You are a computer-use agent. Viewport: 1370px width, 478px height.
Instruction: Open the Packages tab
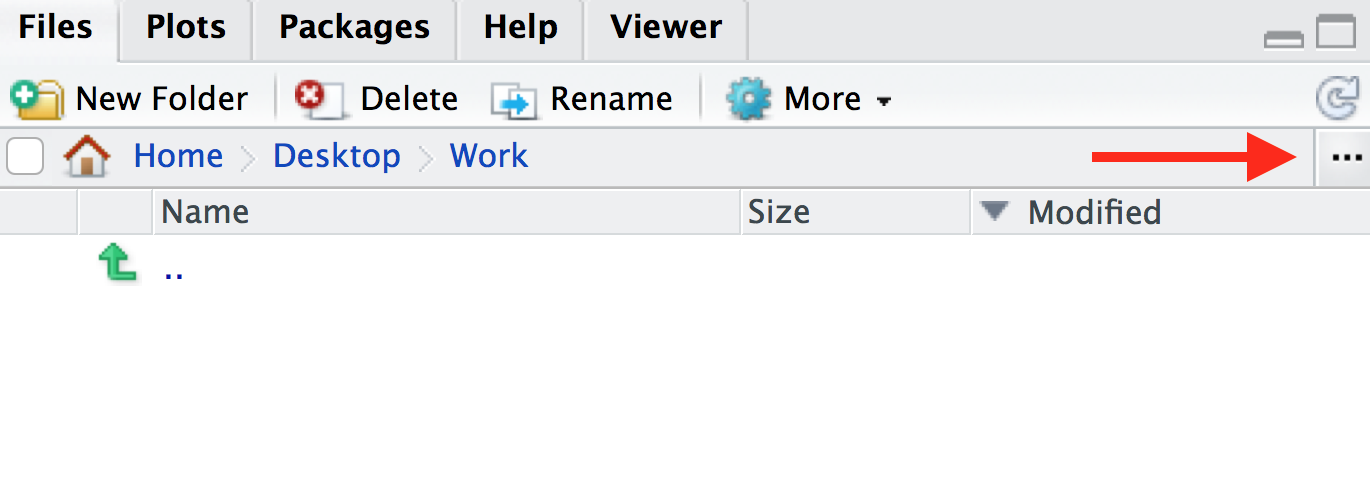(x=354, y=27)
